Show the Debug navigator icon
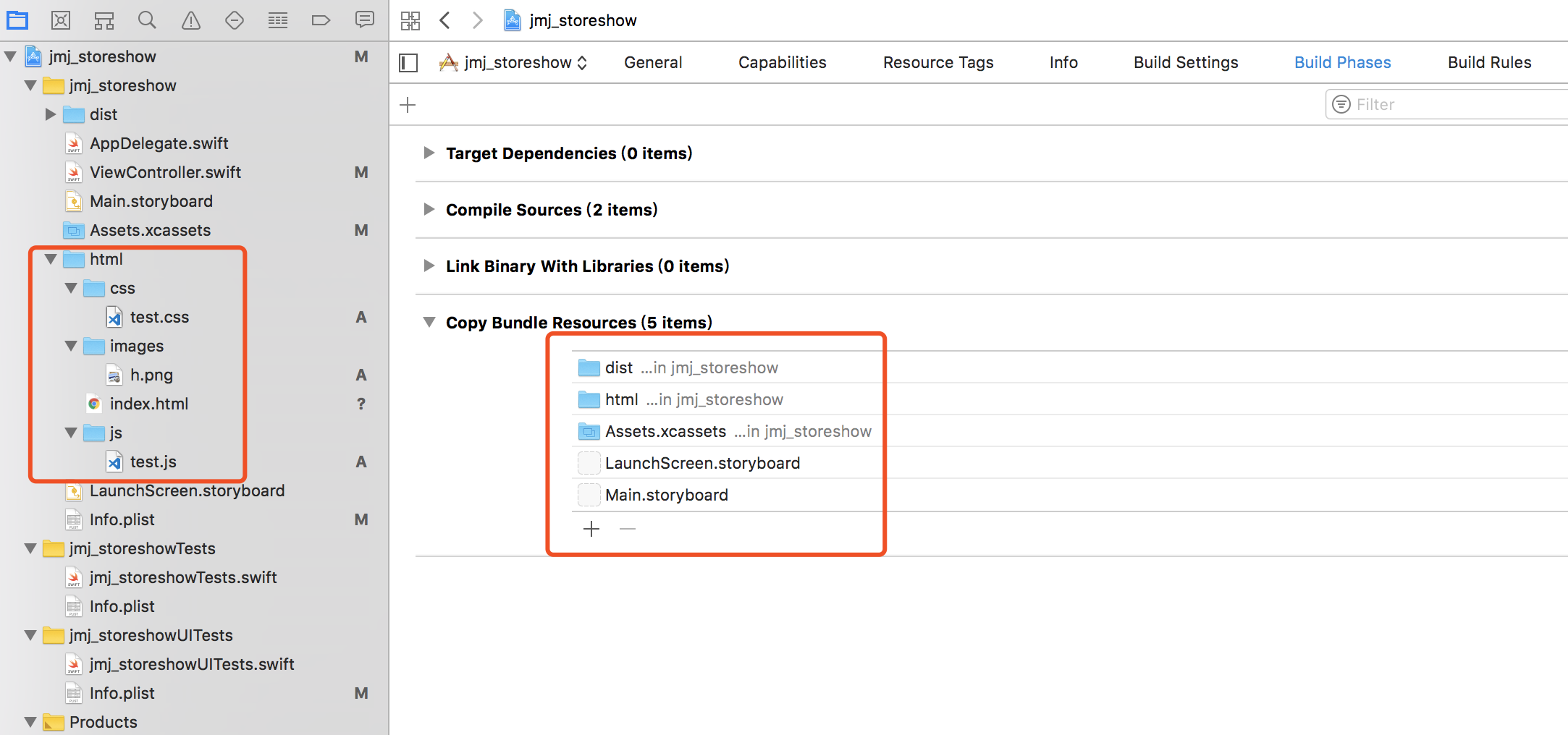Screen dimensions: 1568x735 [x=278, y=20]
